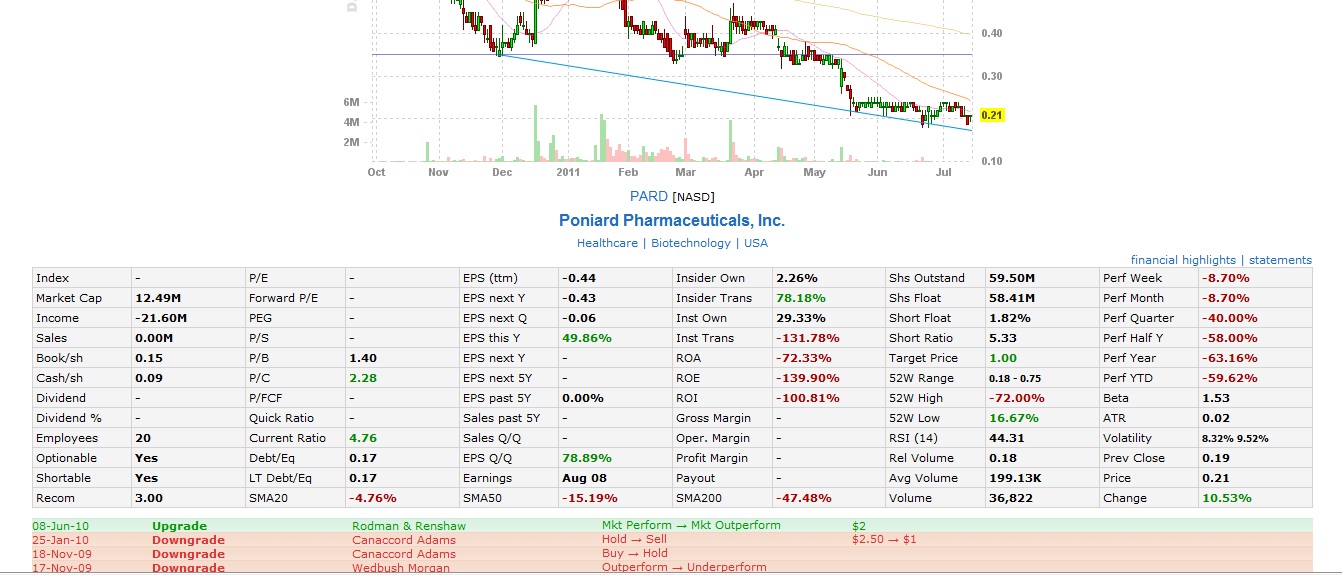
Task: Click the SMA200 value -47.48%
Action: (804, 498)
